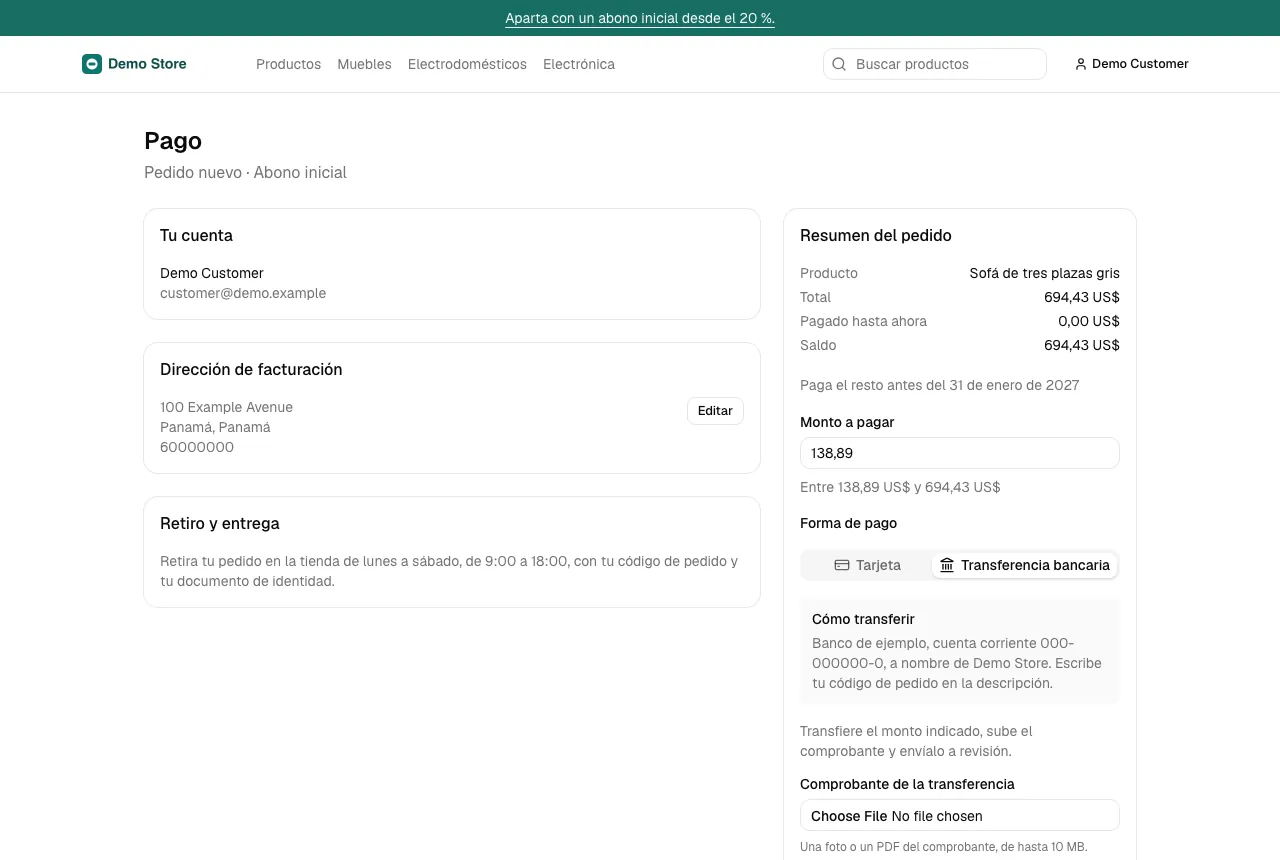Click the Cómo transferir heading
Screen dimensions: 1280x860
pyautogui.click(x=863, y=619)
